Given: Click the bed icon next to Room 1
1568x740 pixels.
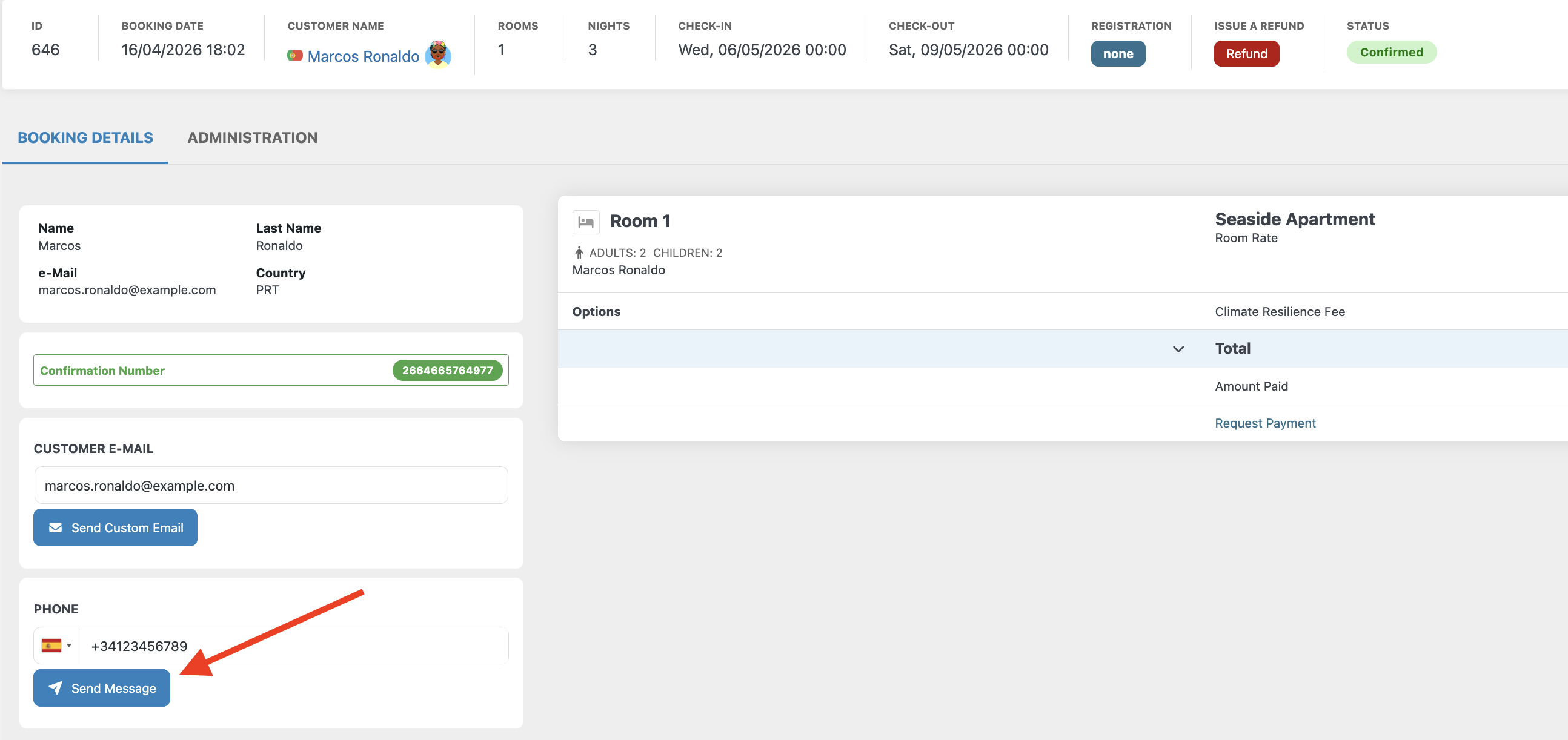Looking at the screenshot, I should pyautogui.click(x=585, y=222).
